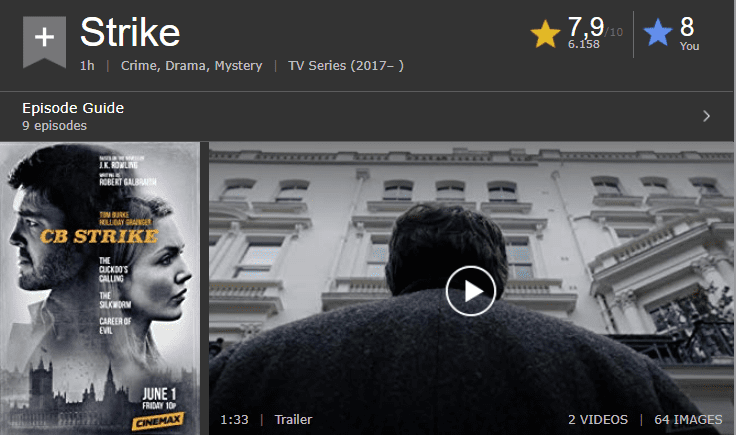736x435 pixels.
Task: Click the 9 episodes text
Action: [54, 126]
